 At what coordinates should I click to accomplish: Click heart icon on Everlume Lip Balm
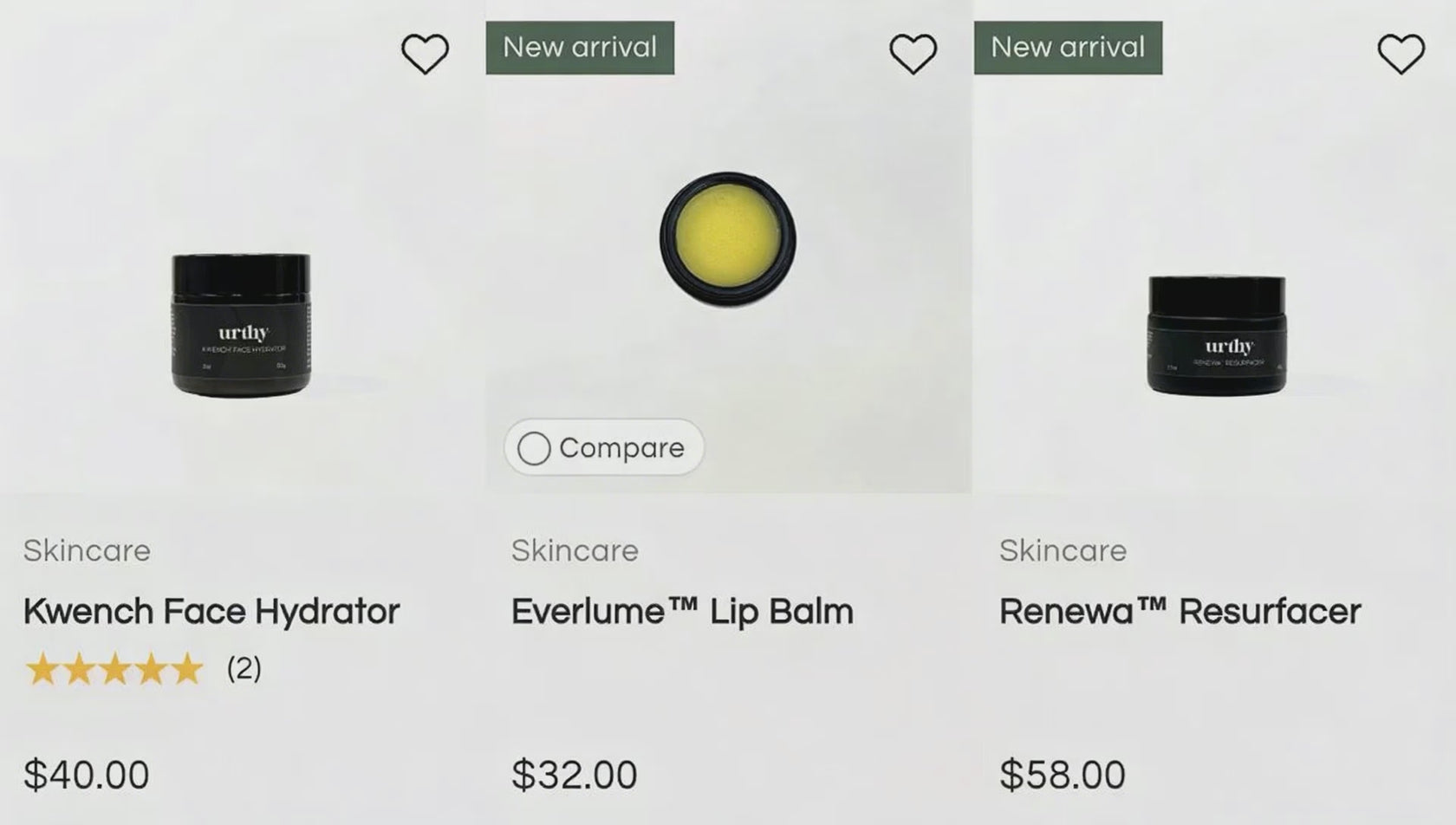913,54
